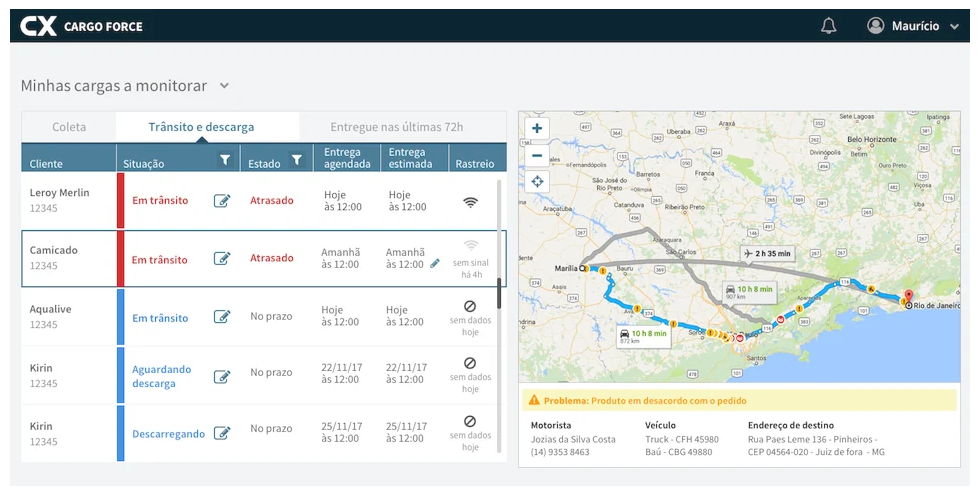This screenshot has height=497, width=978.
Task: Click the Marília origin marker on map
Action: point(582,268)
